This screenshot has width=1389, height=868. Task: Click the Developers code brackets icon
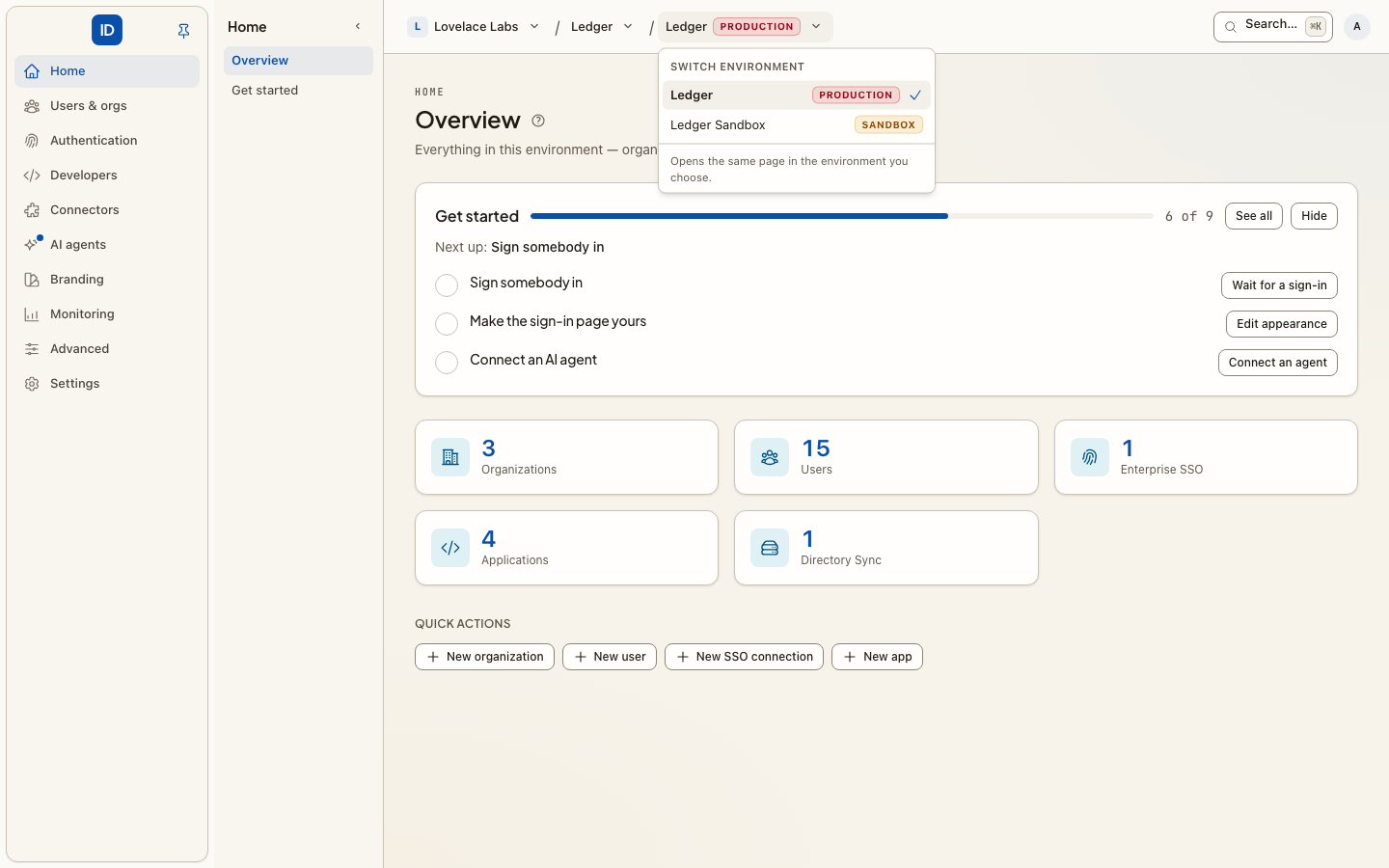32,176
